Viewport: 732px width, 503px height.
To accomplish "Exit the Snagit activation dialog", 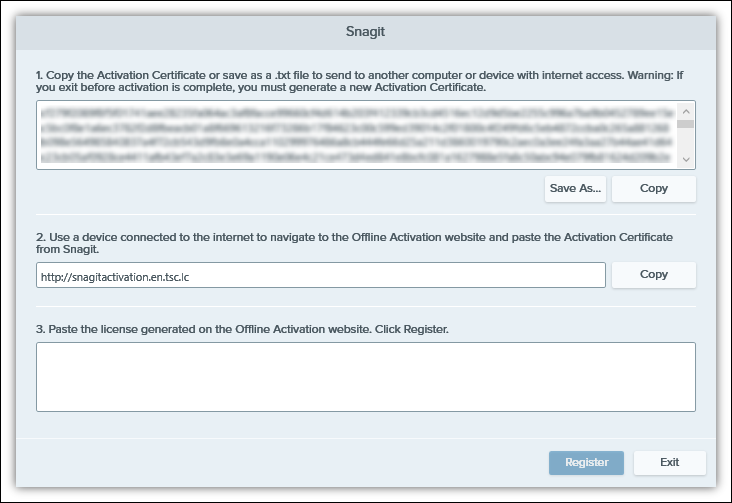I will [x=669, y=463].
